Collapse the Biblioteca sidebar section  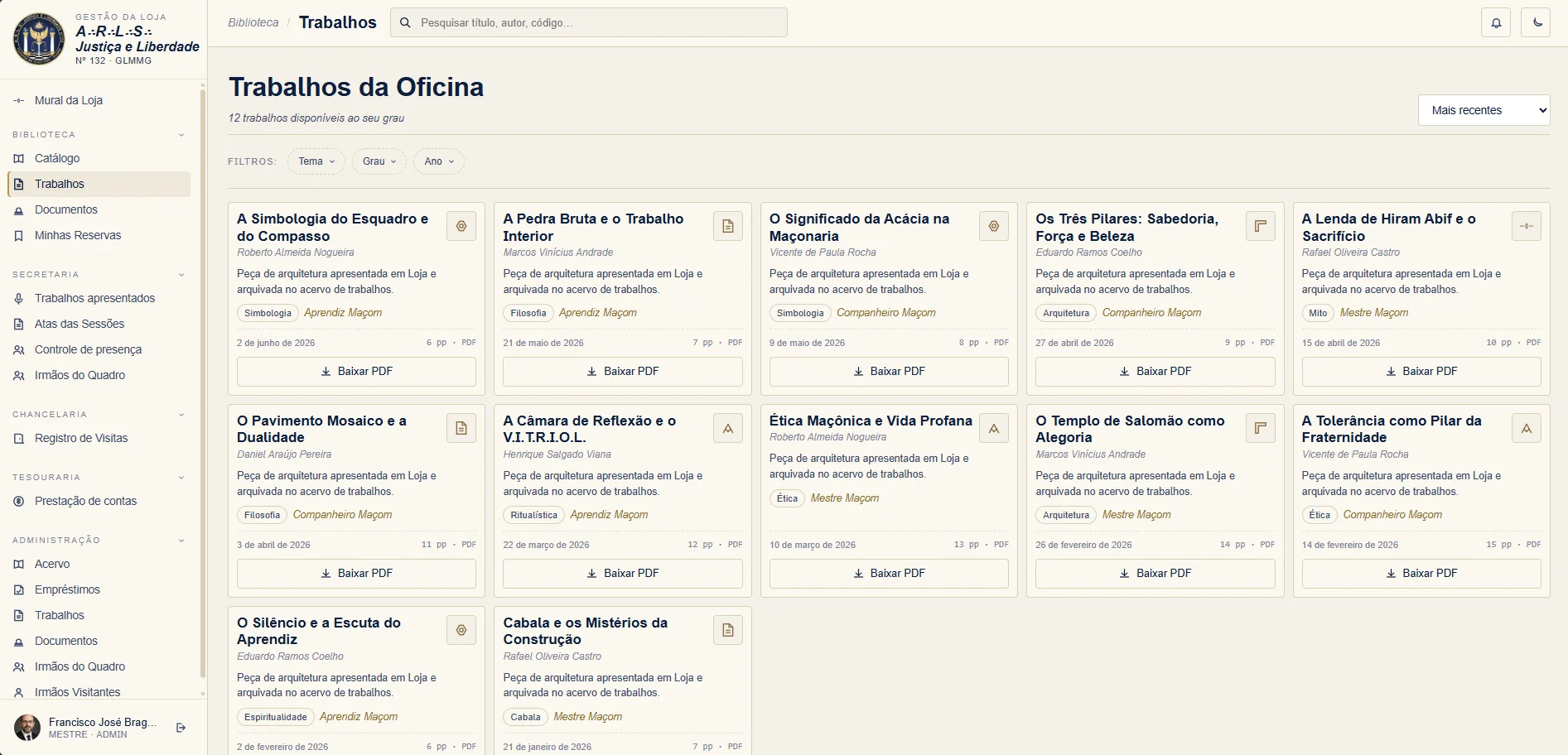tap(181, 135)
